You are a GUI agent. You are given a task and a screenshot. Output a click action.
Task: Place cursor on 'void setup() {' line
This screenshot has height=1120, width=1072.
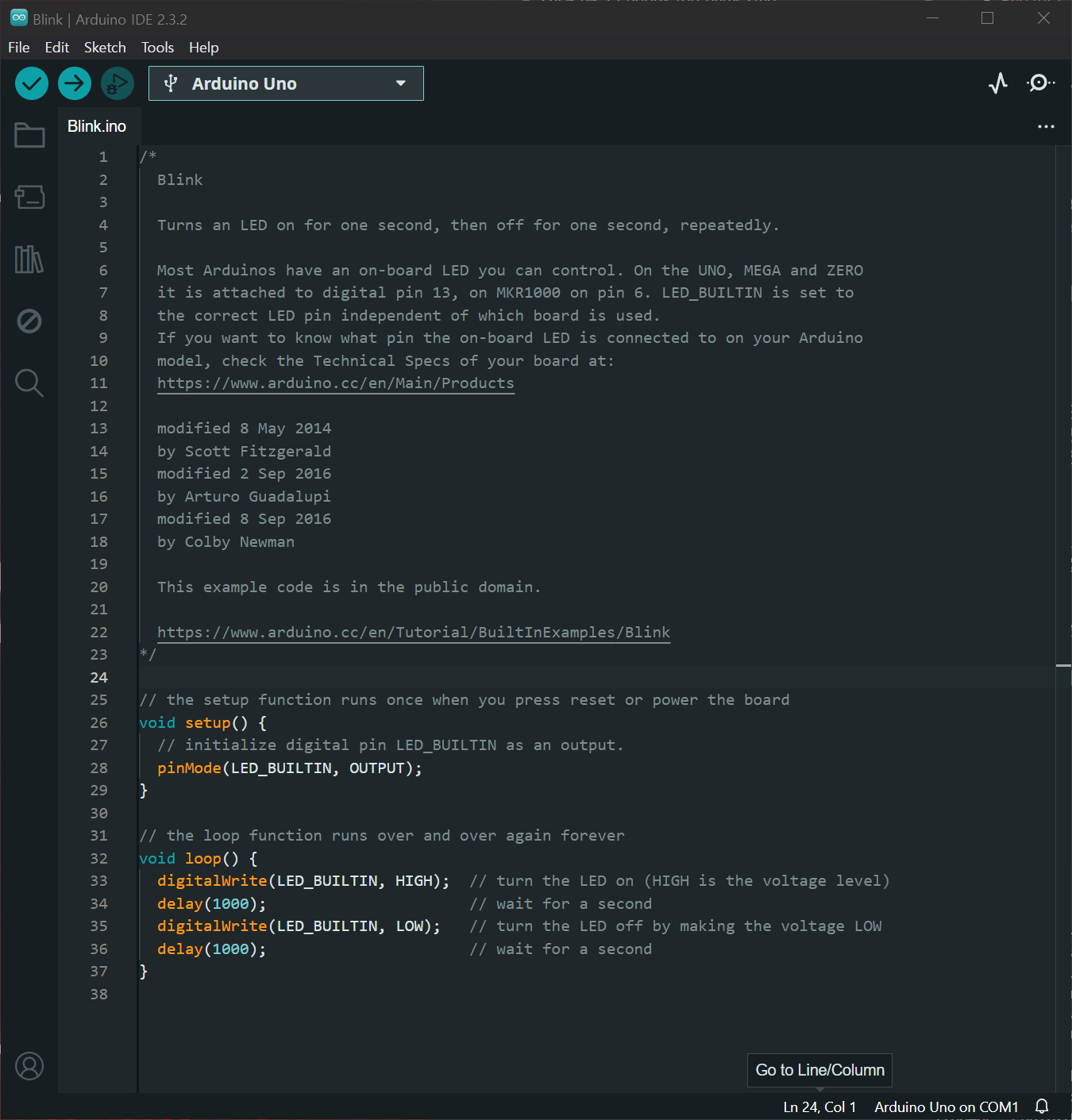click(x=202, y=722)
